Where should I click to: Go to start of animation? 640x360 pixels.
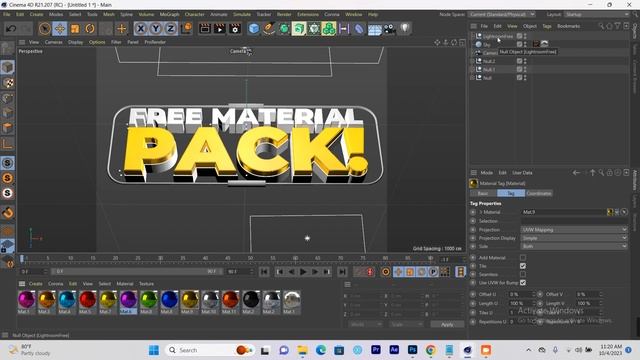click(264, 272)
